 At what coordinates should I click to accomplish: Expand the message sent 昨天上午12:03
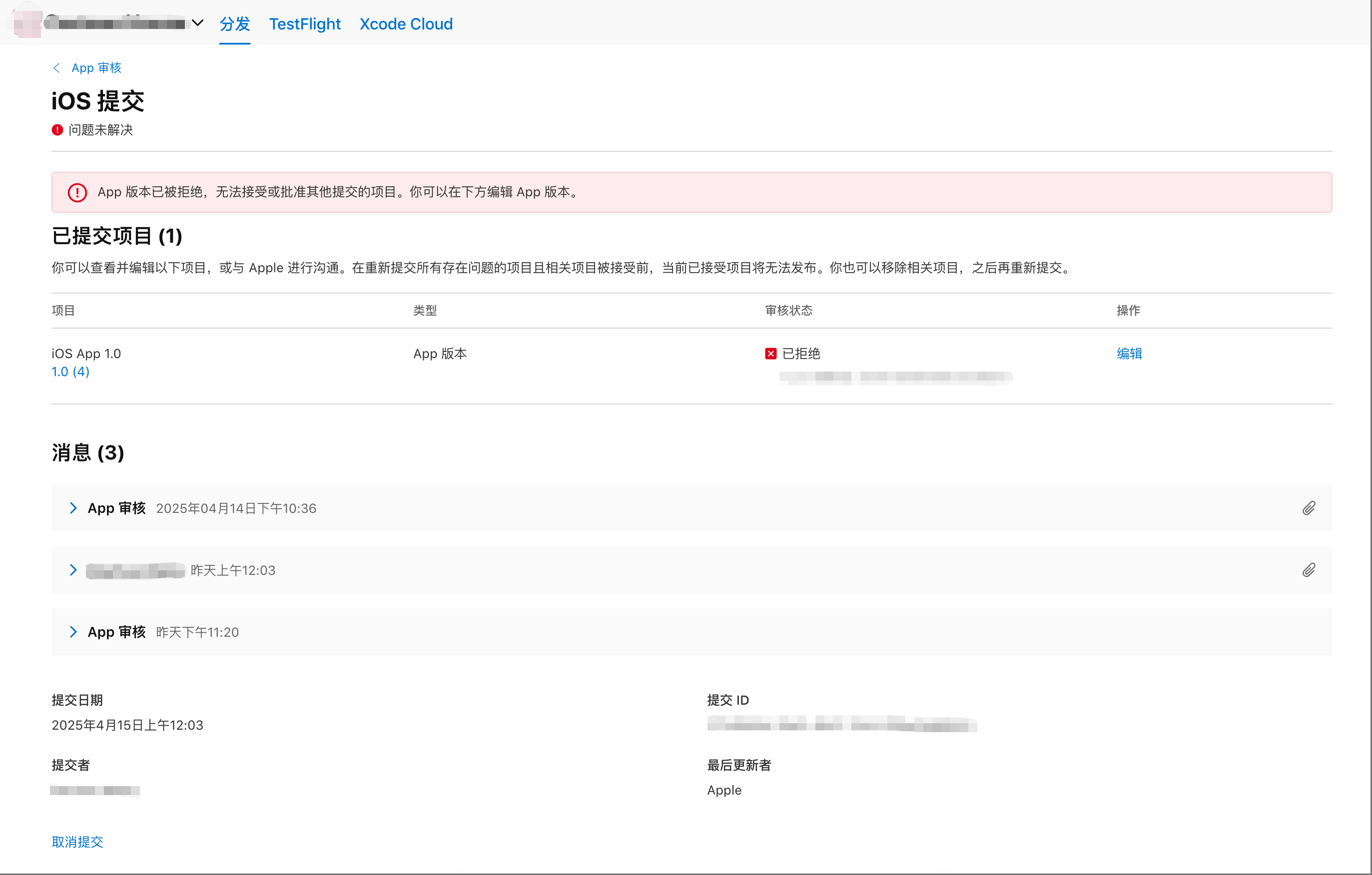coord(73,570)
